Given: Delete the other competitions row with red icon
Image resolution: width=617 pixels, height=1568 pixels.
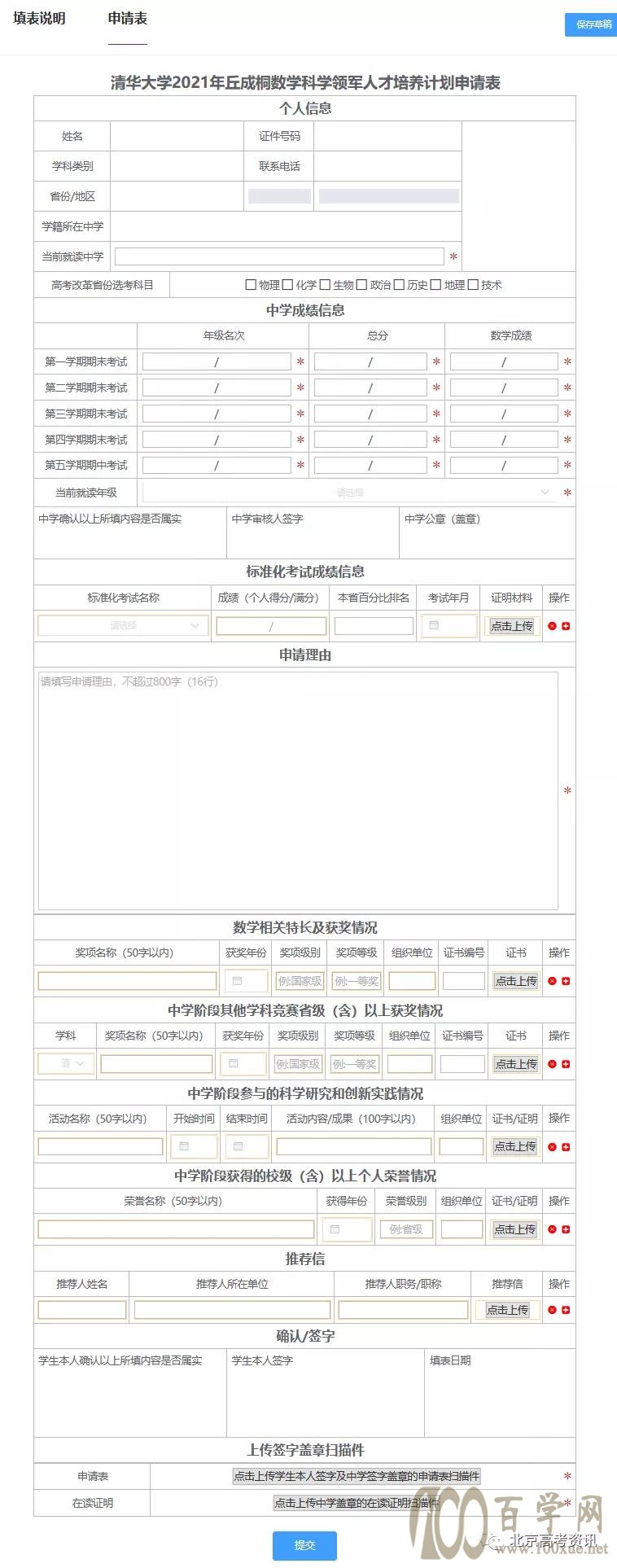Looking at the screenshot, I should coord(552,1064).
